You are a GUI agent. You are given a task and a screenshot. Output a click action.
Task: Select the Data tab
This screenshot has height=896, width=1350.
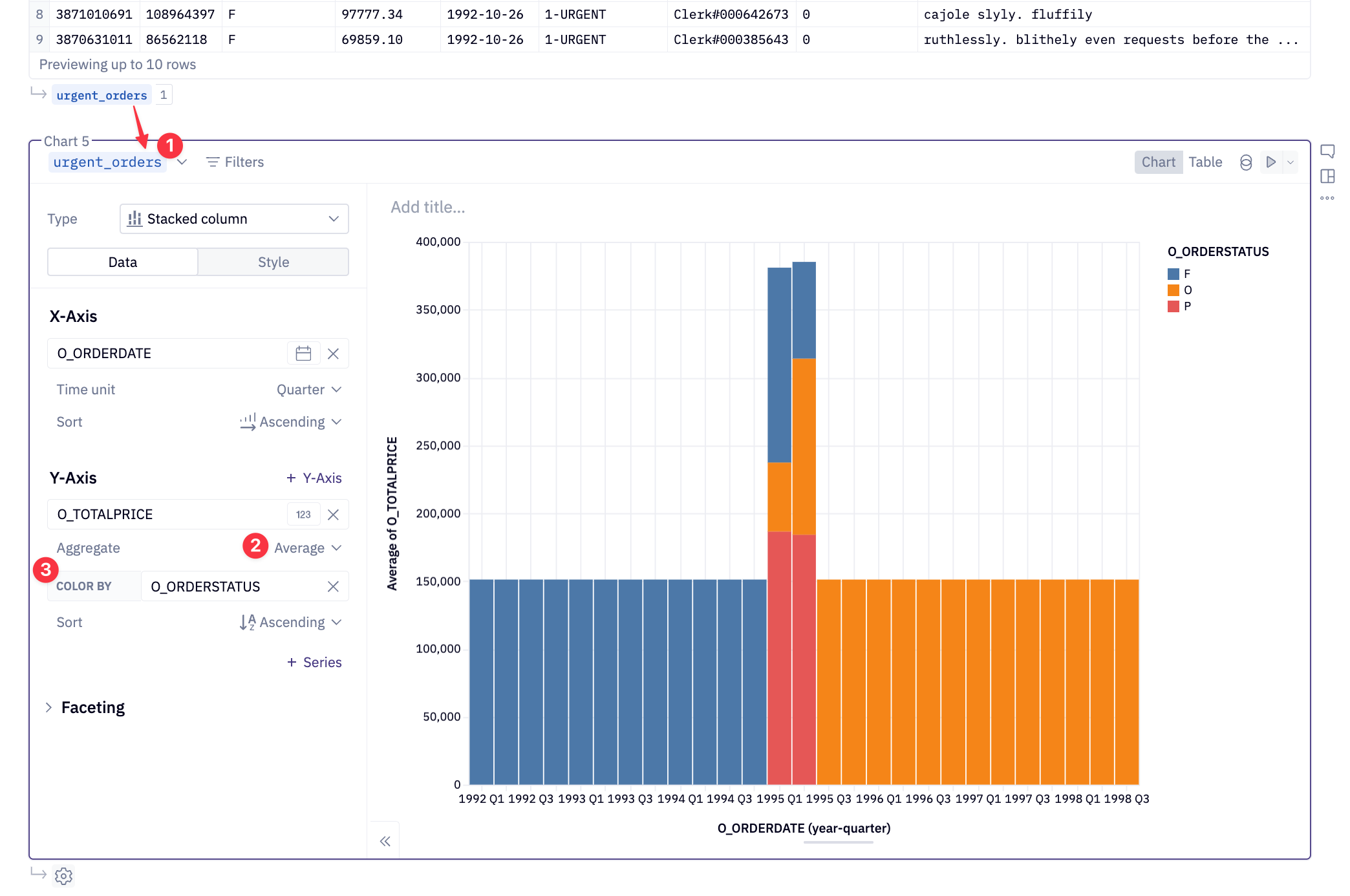[x=123, y=262]
